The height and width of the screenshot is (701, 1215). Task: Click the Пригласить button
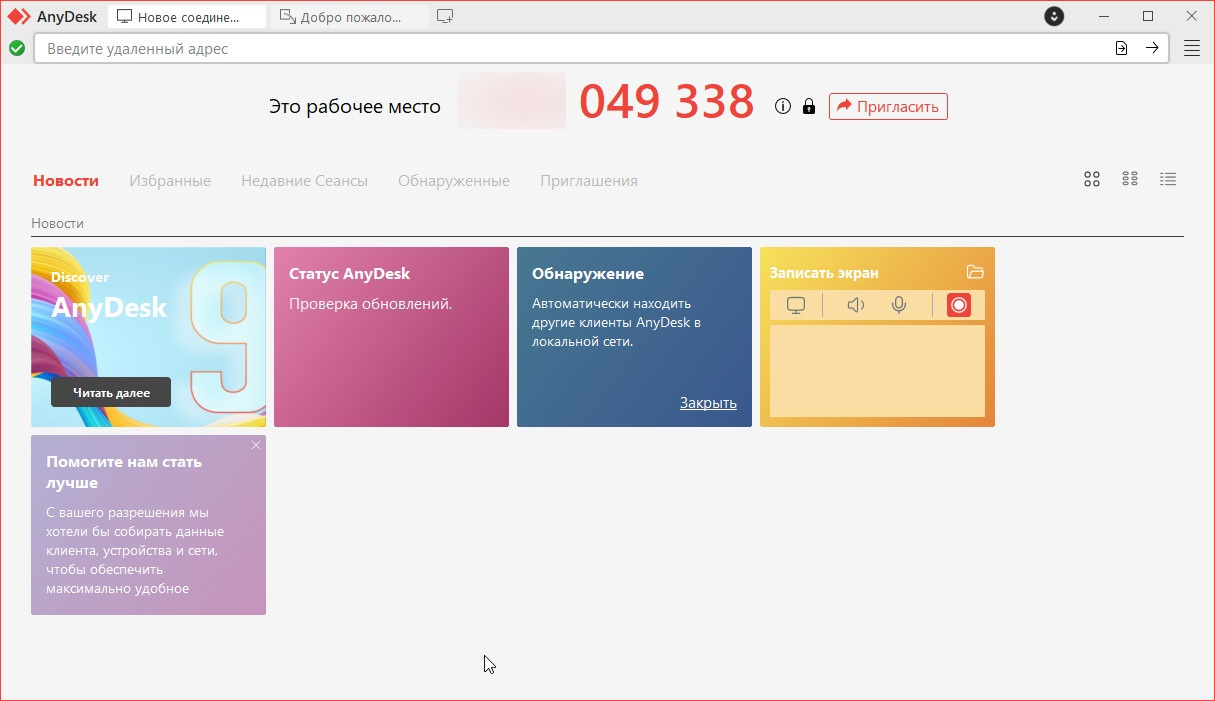(x=888, y=106)
